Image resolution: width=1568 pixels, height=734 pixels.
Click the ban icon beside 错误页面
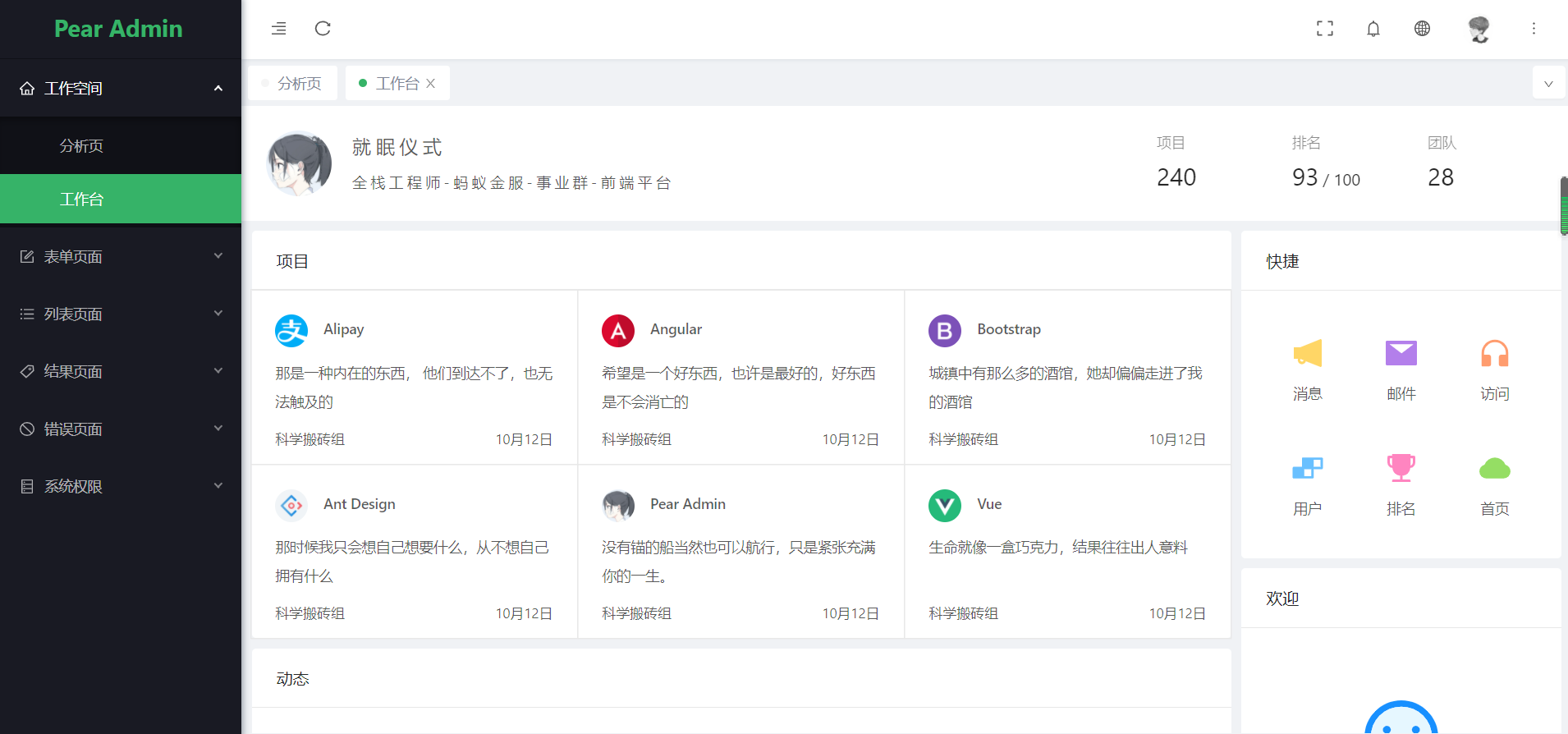pyautogui.click(x=27, y=429)
